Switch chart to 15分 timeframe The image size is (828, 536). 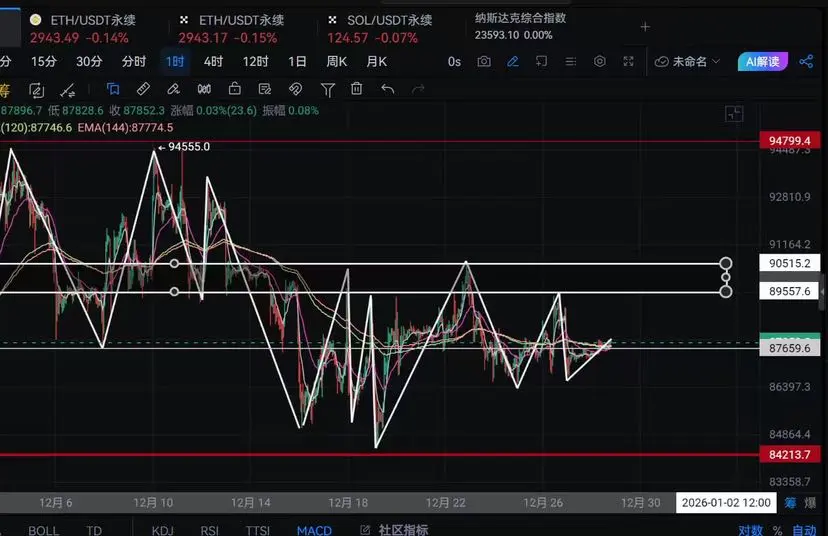44,62
